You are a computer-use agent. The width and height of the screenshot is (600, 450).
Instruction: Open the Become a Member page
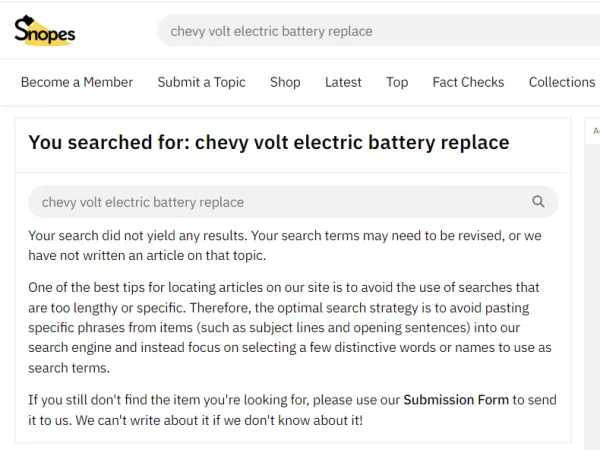77,82
